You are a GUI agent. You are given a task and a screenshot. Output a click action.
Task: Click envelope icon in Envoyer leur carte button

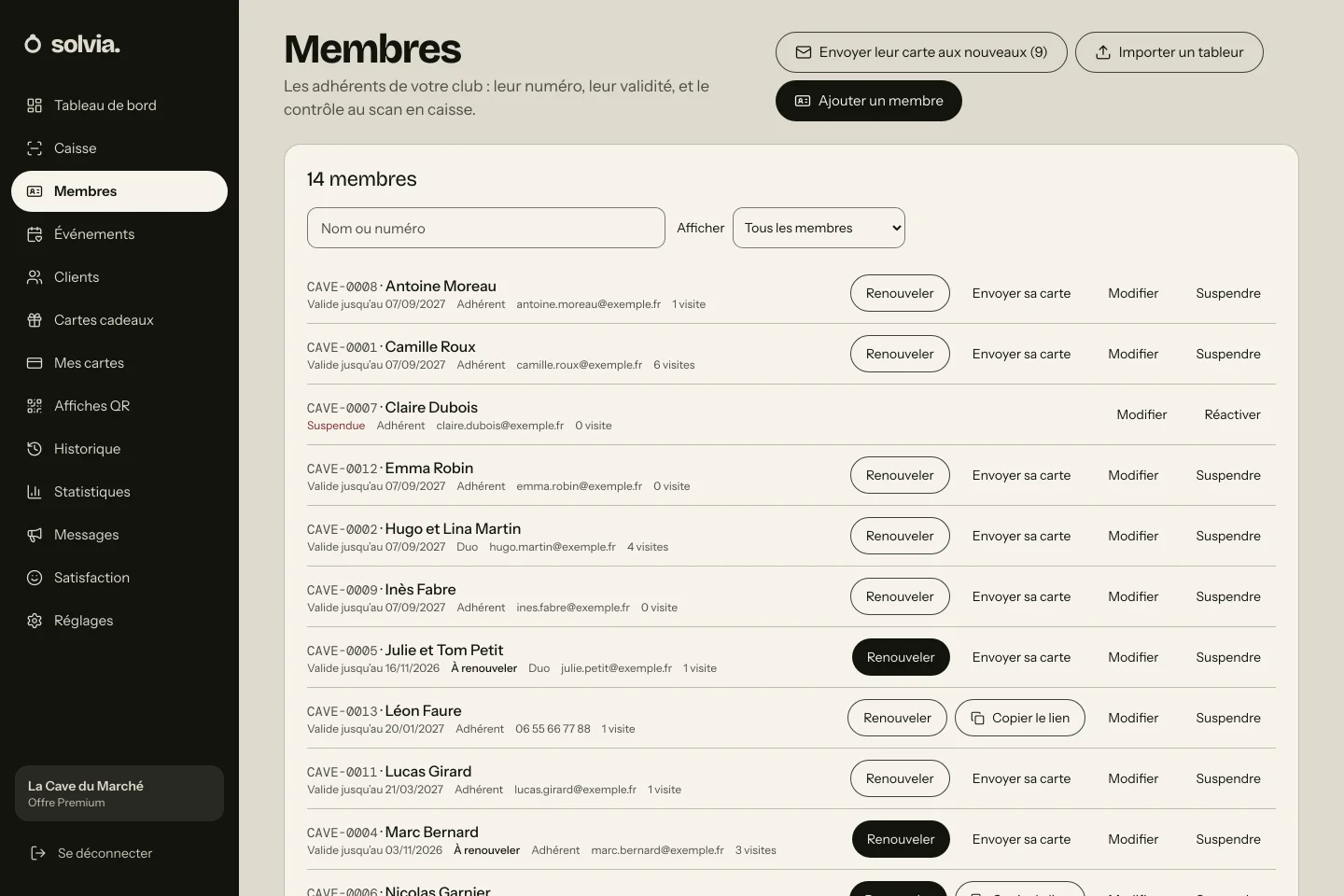click(803, 52)
